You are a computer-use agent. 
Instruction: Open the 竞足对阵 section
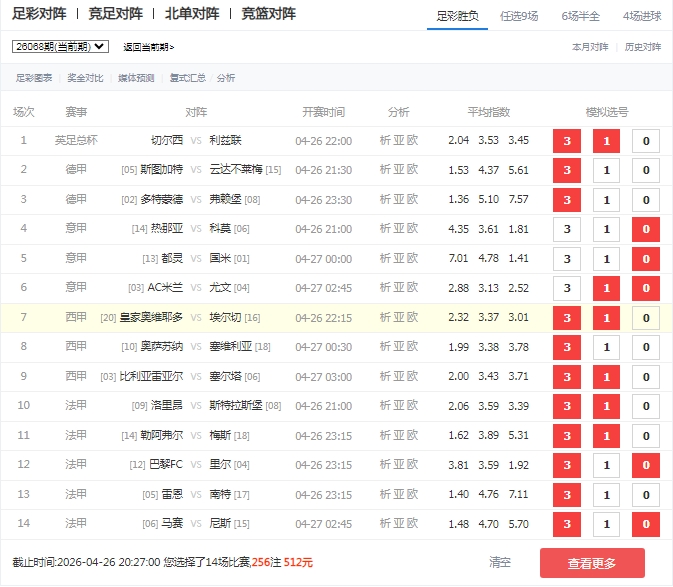[115, 14]
